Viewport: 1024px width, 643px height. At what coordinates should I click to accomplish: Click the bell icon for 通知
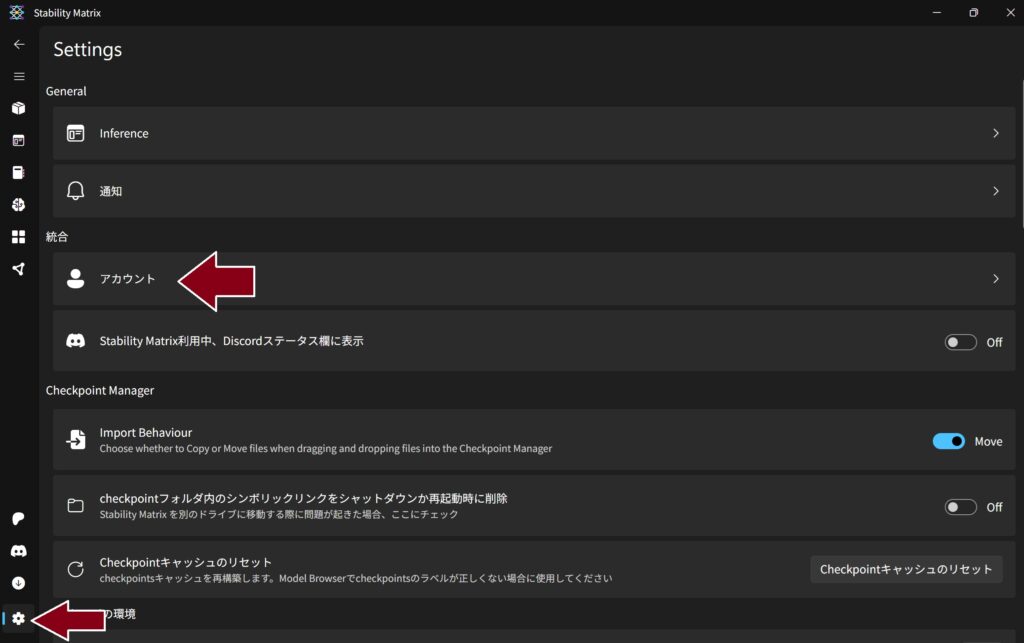click(76, 191)
